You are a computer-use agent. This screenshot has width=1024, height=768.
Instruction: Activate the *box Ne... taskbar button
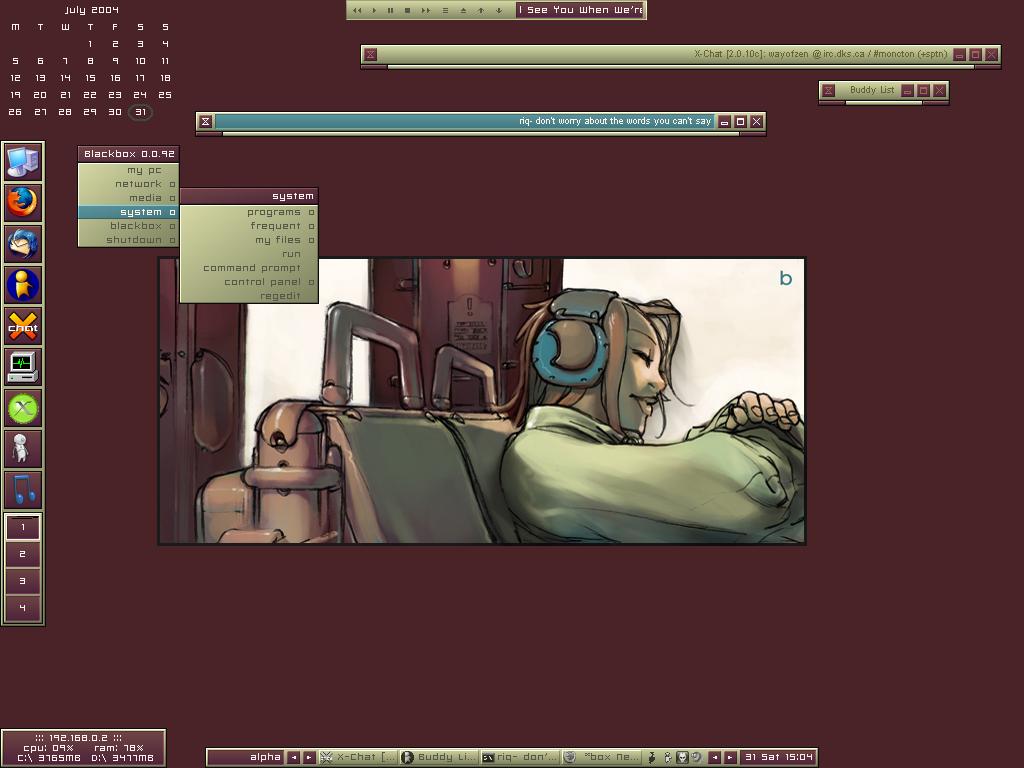[x=601, y=758]
